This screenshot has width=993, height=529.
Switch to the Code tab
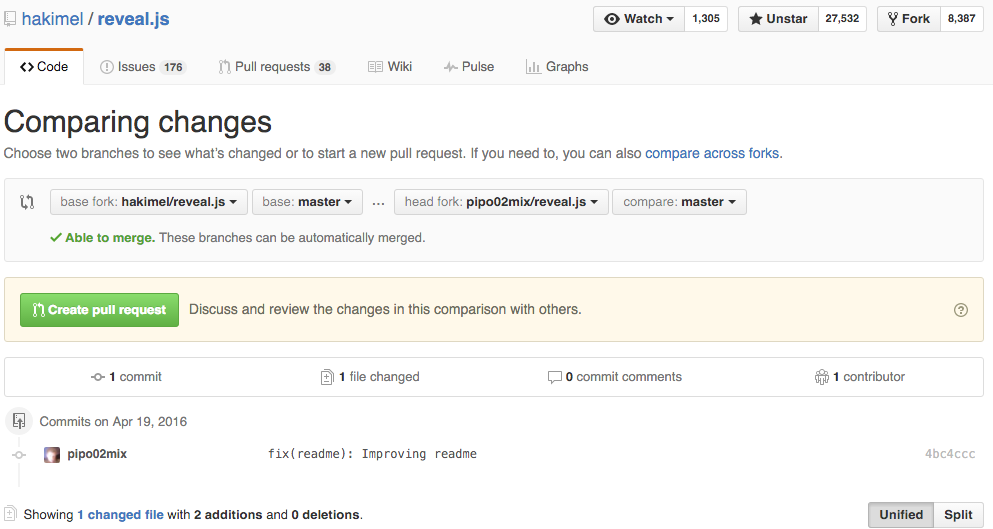(x=44, y=67)
